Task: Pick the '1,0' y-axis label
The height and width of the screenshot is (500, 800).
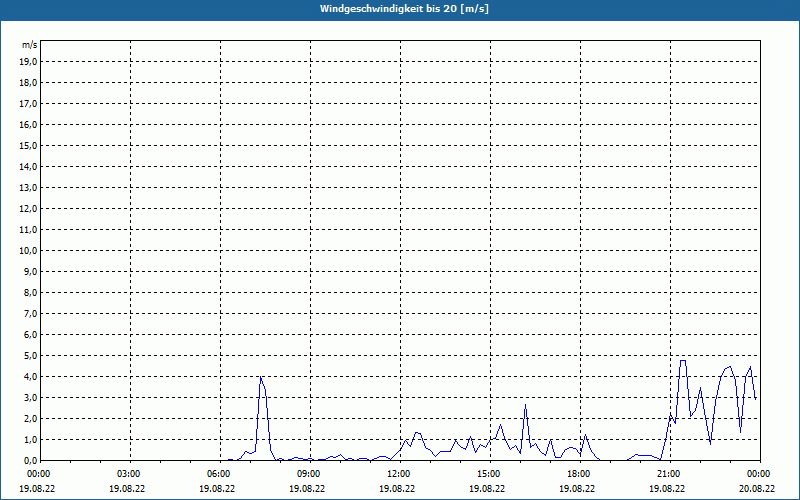Action: pyautogui.click(x=31, y=440)
